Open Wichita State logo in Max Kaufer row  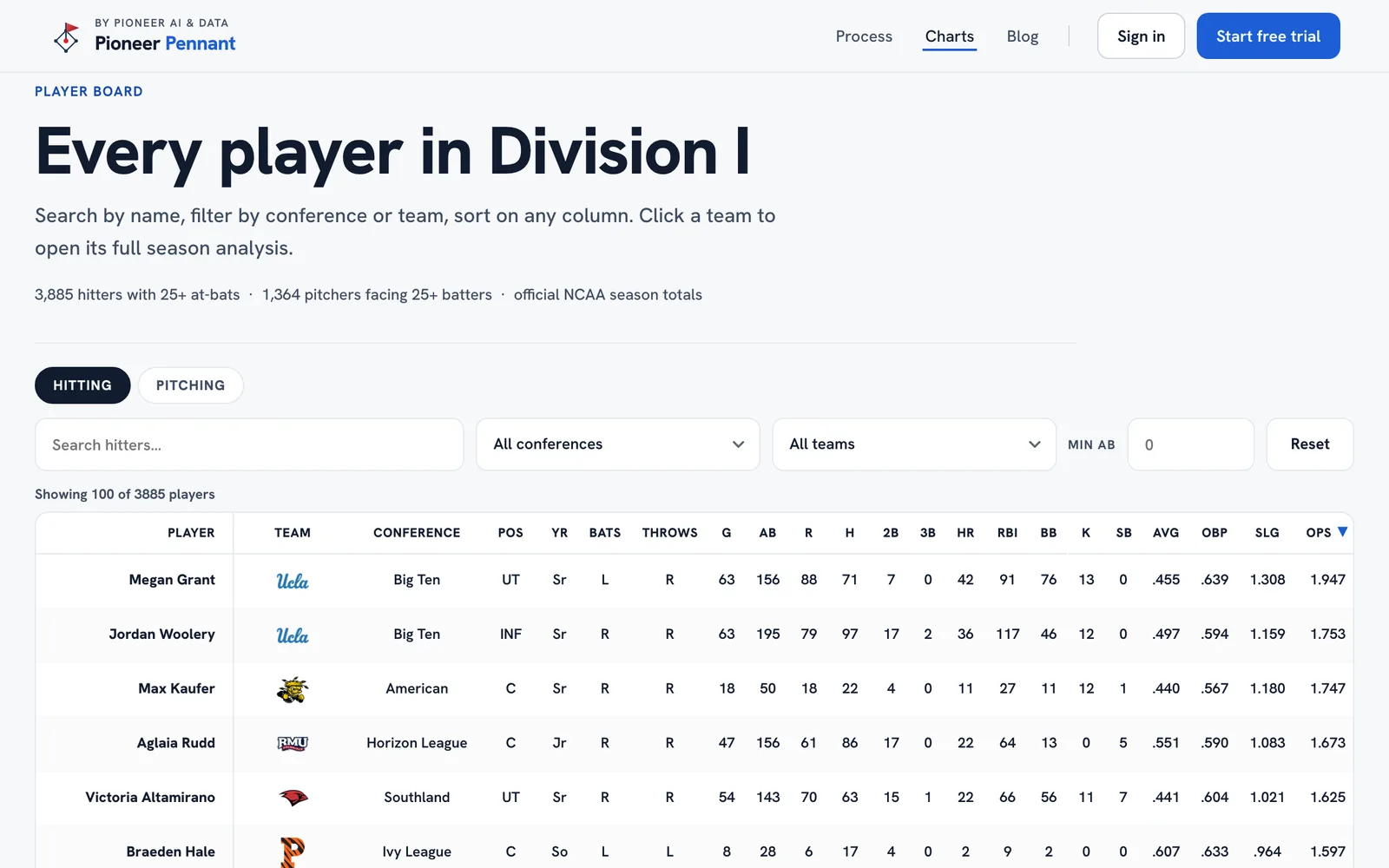click(293, 689)
